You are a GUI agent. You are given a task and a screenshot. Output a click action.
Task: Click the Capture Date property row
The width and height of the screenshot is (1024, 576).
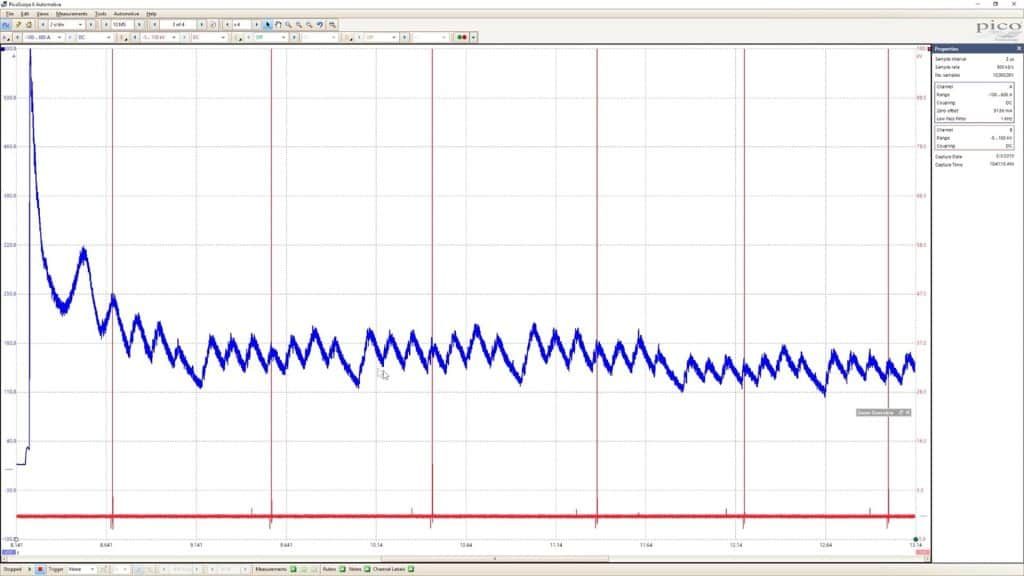pos(974,157)
